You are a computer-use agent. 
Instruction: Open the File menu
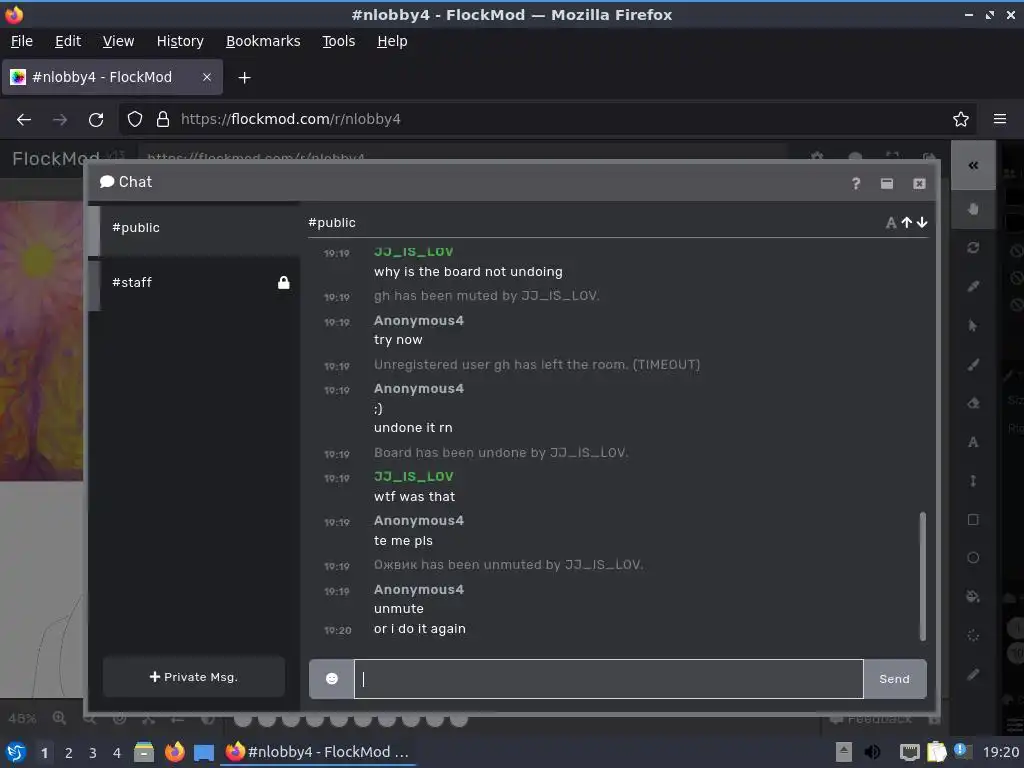point(22,41)
